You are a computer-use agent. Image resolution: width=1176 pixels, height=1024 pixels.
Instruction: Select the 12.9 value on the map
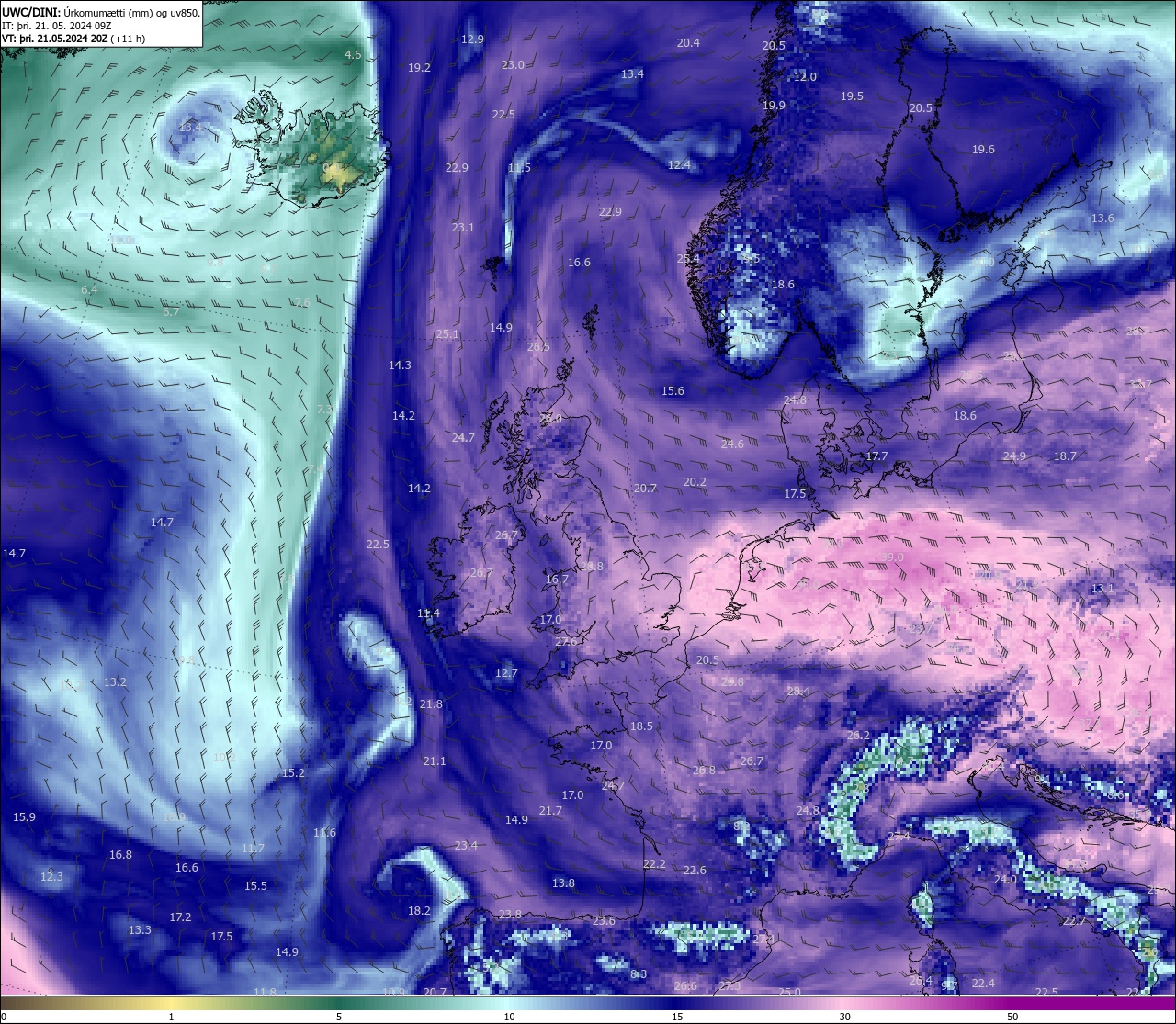[472, 39]
